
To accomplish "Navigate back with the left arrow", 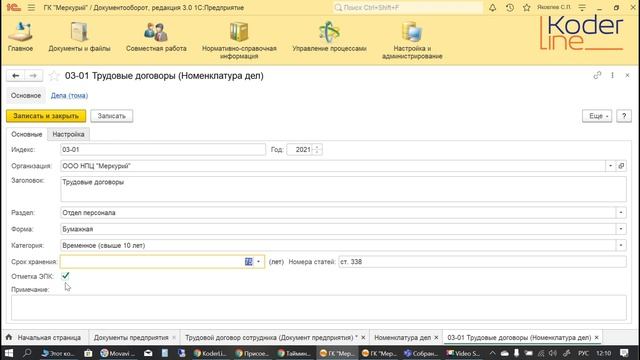I will [16, 76].
